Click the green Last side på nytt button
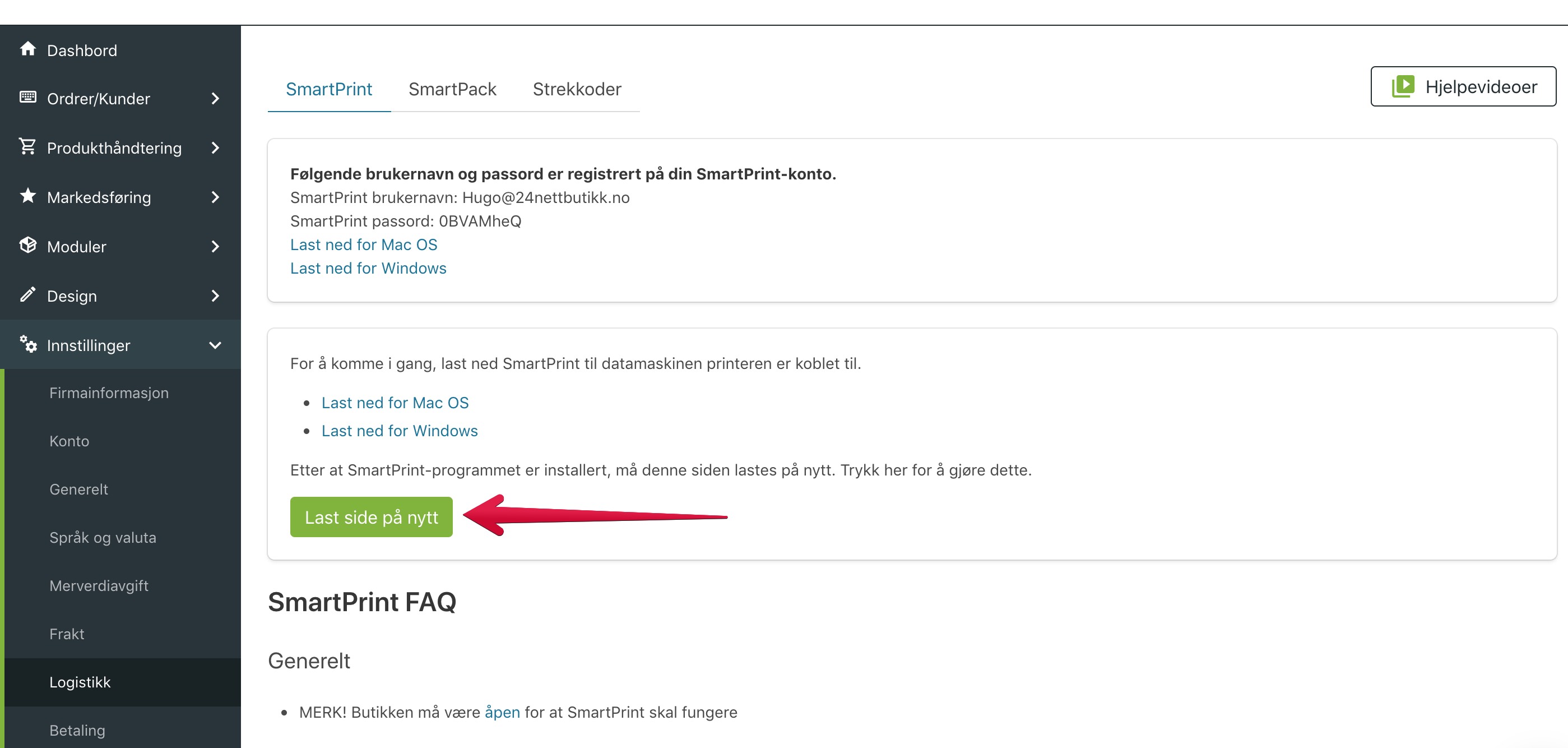Image resolution: width=1568 pixels, height=748 pixels. tap(372, 517)
